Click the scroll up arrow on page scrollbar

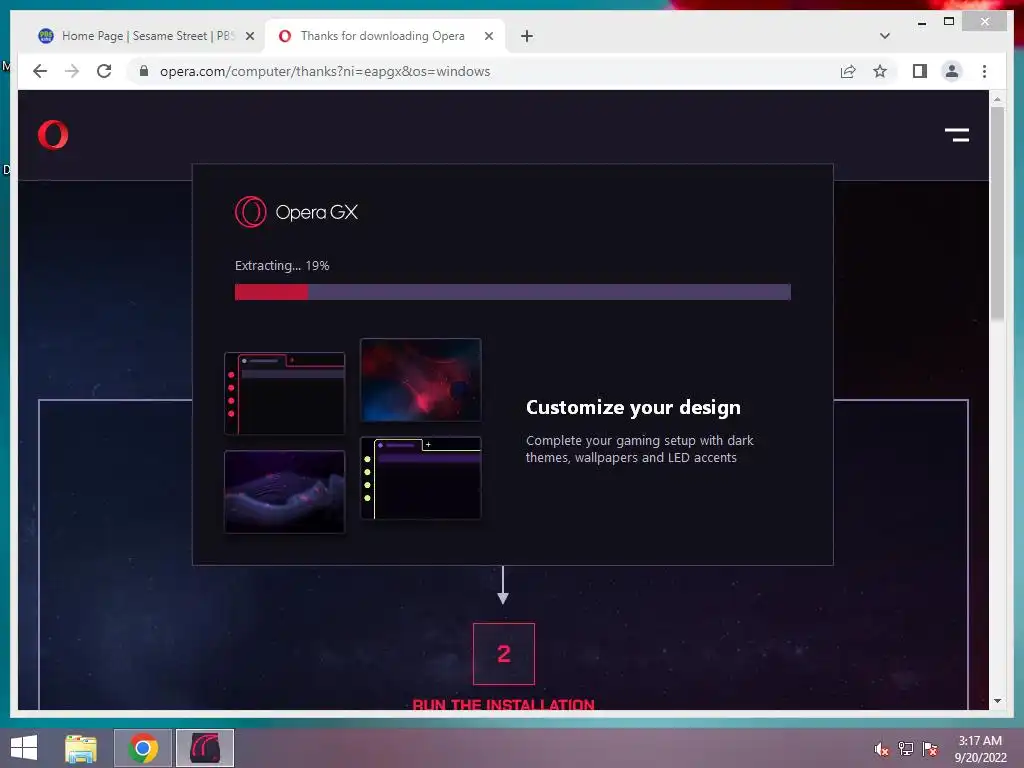tap(997, 99)
